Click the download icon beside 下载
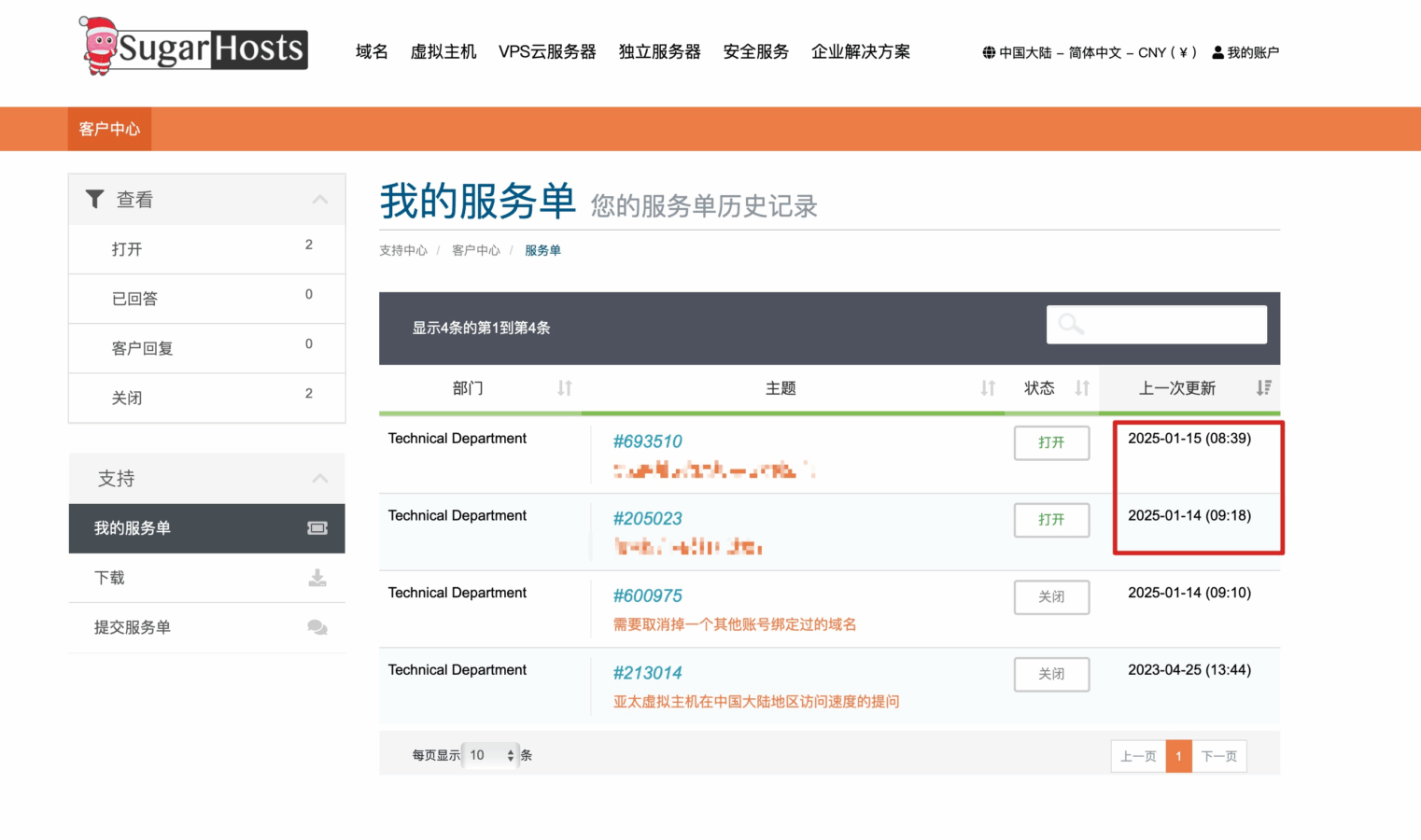This screenshot has width=1421, height=840. 317,578
